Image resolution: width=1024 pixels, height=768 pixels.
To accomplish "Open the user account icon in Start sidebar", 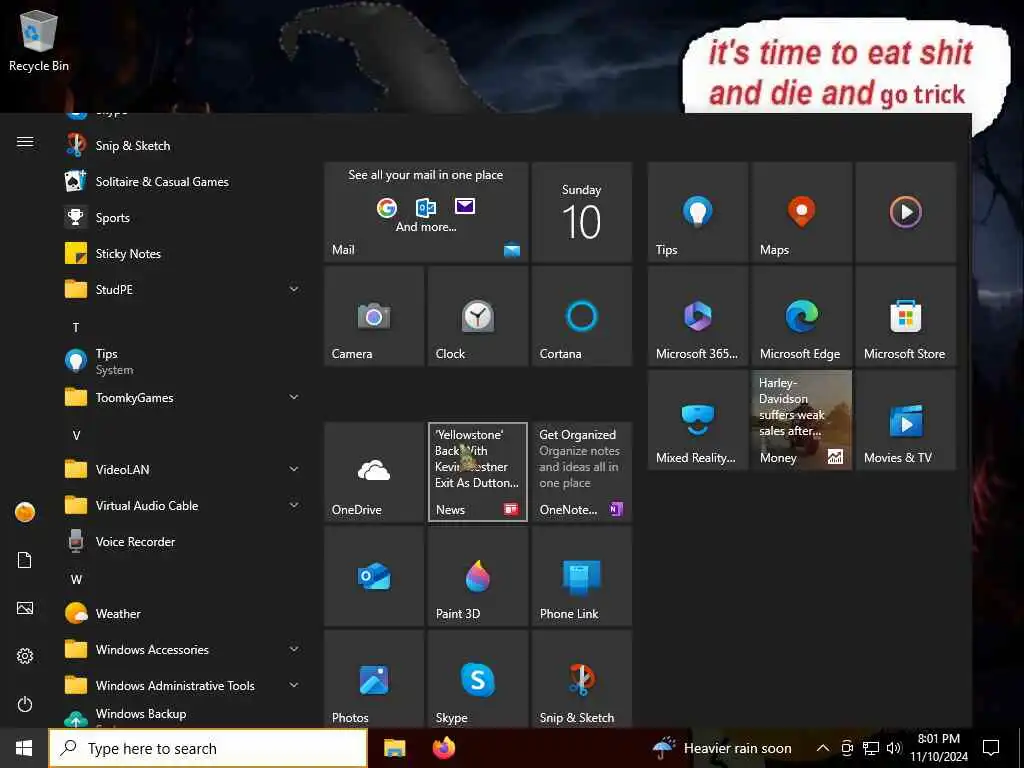I will pyautogui.click(x=25, y=512).
